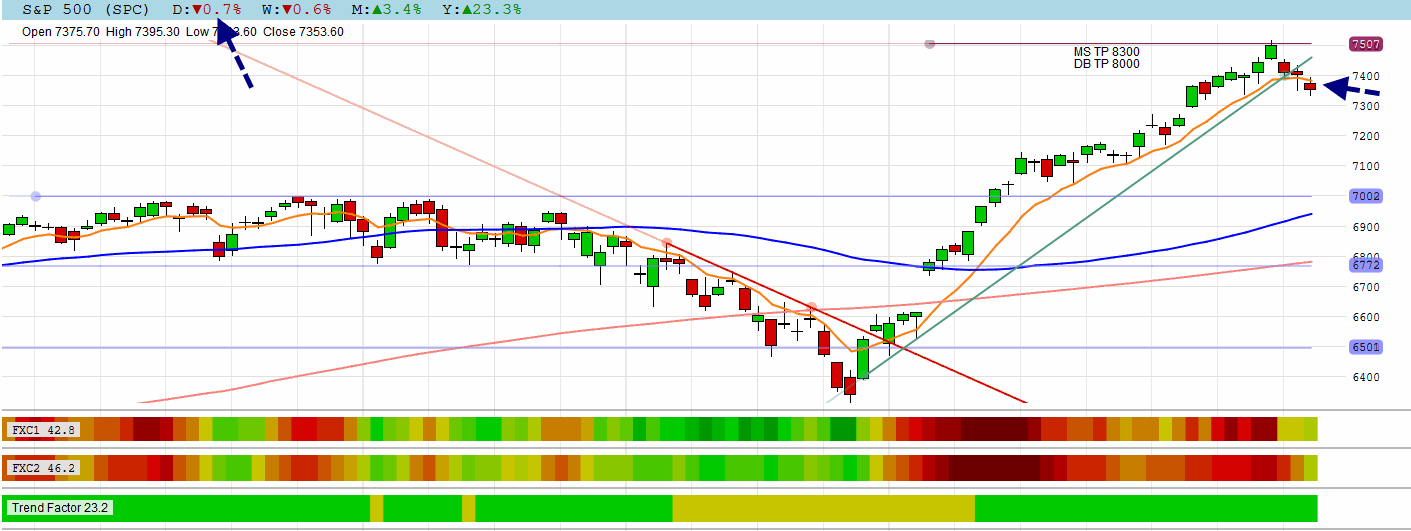Viewport: 1411px width, 531px height.
Task: Click the dark red segment of FXC1 heatmap
Action: click(x=994, y=430)
